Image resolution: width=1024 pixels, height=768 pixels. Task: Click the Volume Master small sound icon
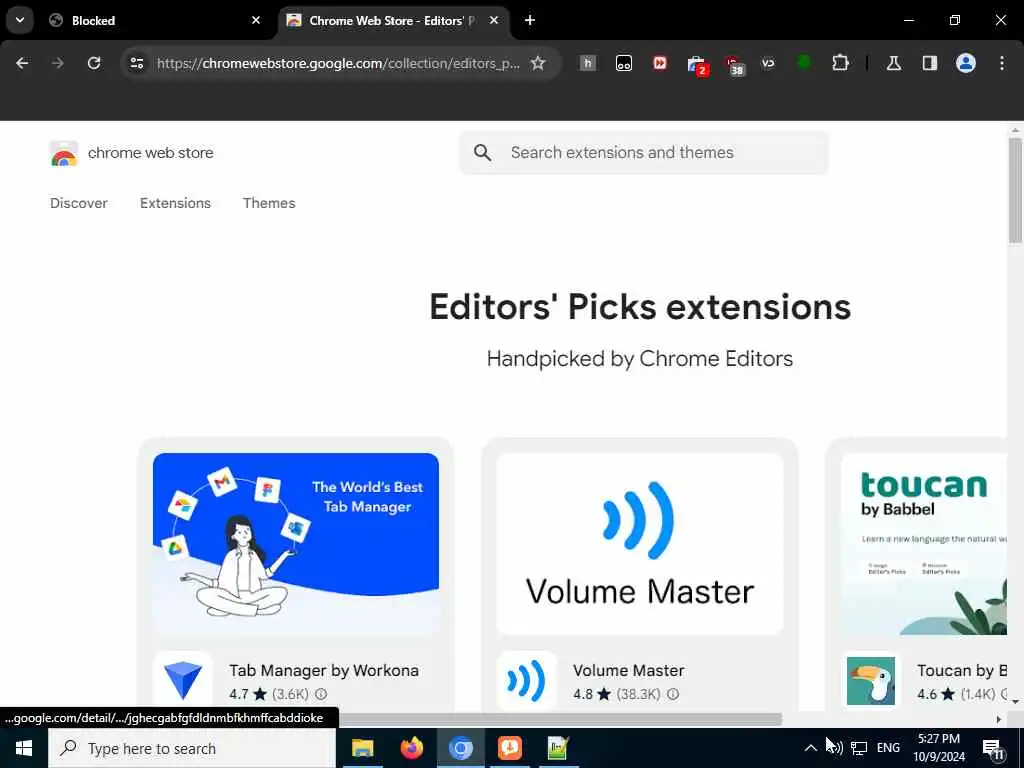pos(526,681)
